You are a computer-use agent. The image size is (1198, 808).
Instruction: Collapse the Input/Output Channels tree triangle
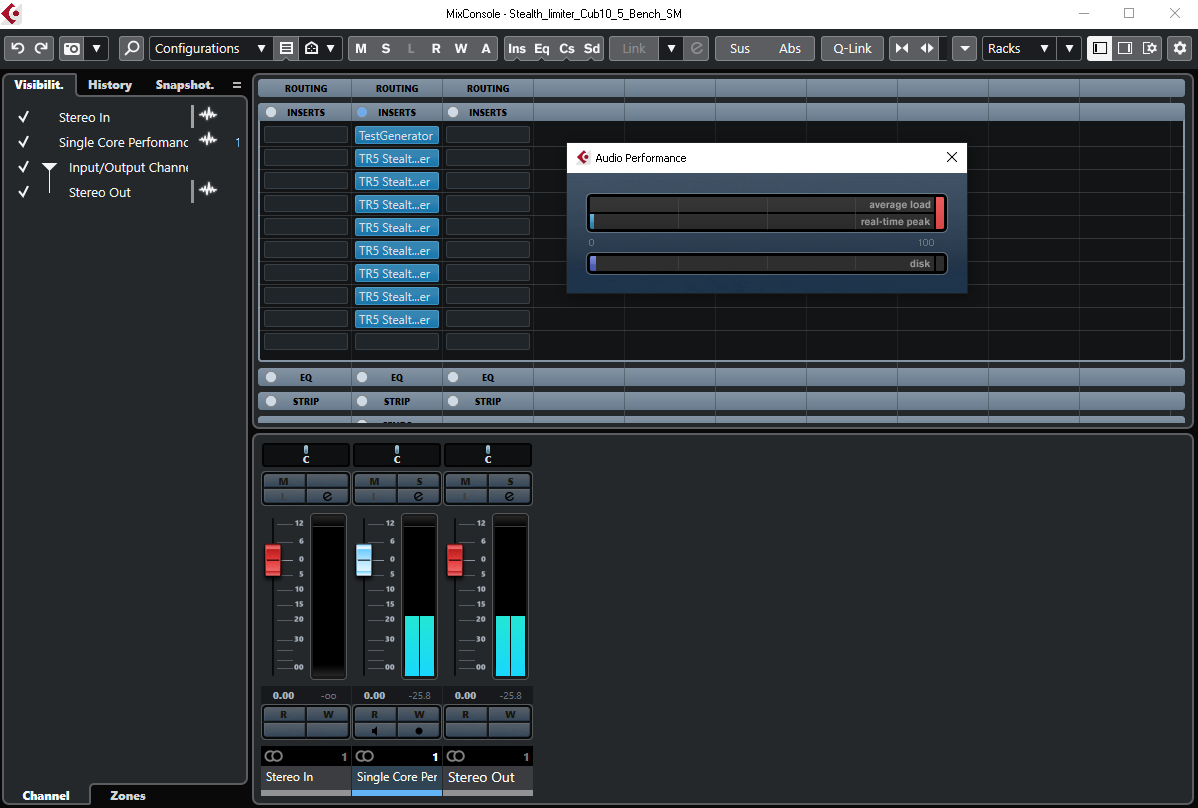point(50,167)
